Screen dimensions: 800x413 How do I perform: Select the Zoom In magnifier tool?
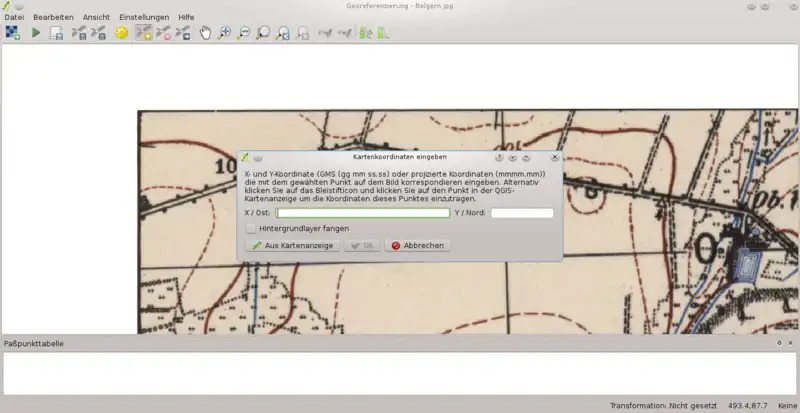click(x=224, y=33)
